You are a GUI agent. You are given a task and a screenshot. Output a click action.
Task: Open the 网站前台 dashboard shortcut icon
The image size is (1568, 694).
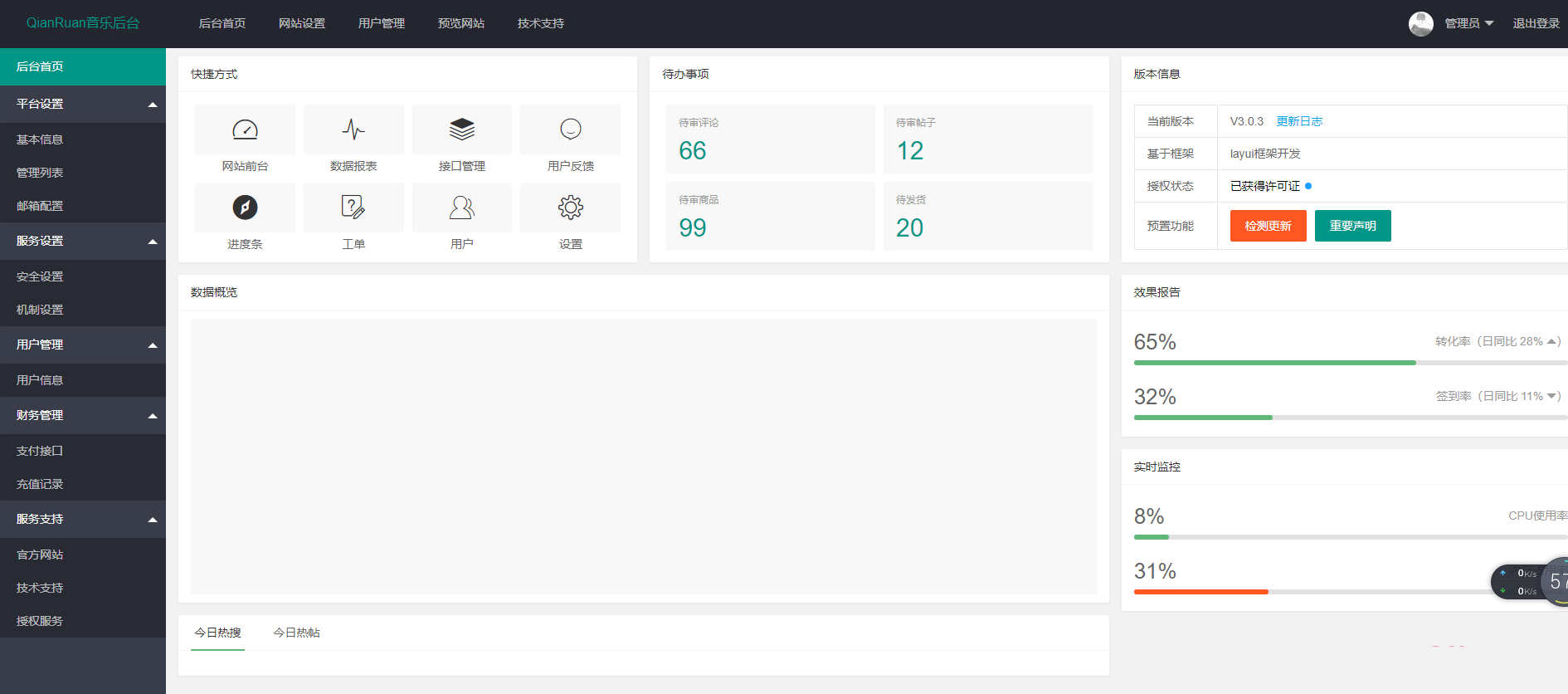tap(245, 130)
